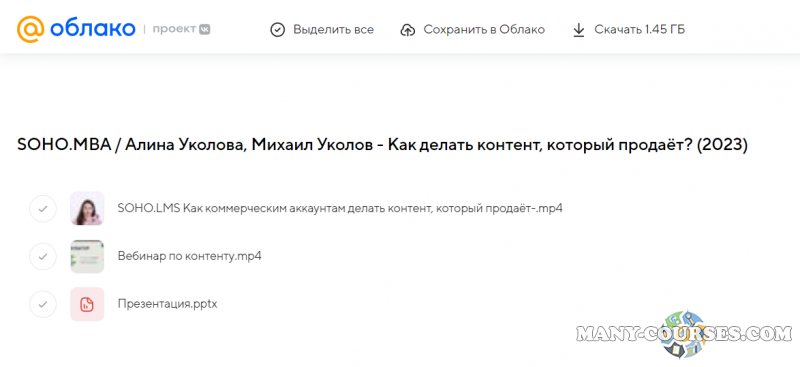This screenshot has width=800, height=367.
Task: Click the folder title SOHO.MBA / Алина Уколова
Action: click(x=382, y=145)
